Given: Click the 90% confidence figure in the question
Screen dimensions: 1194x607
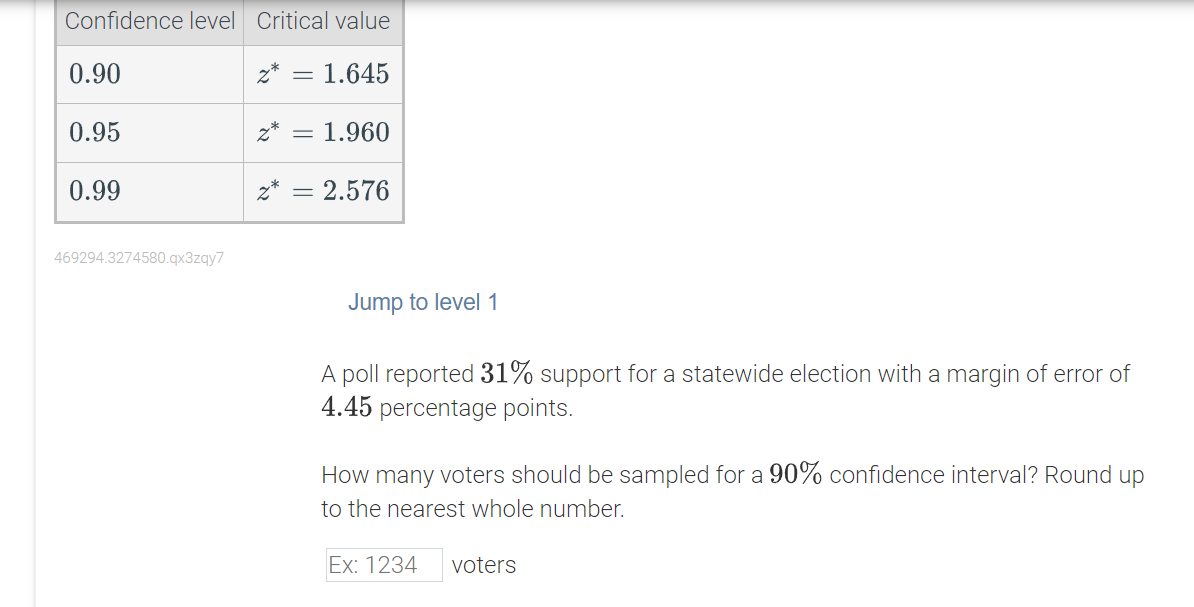Looking at the screenshot, I should [796, 475].
